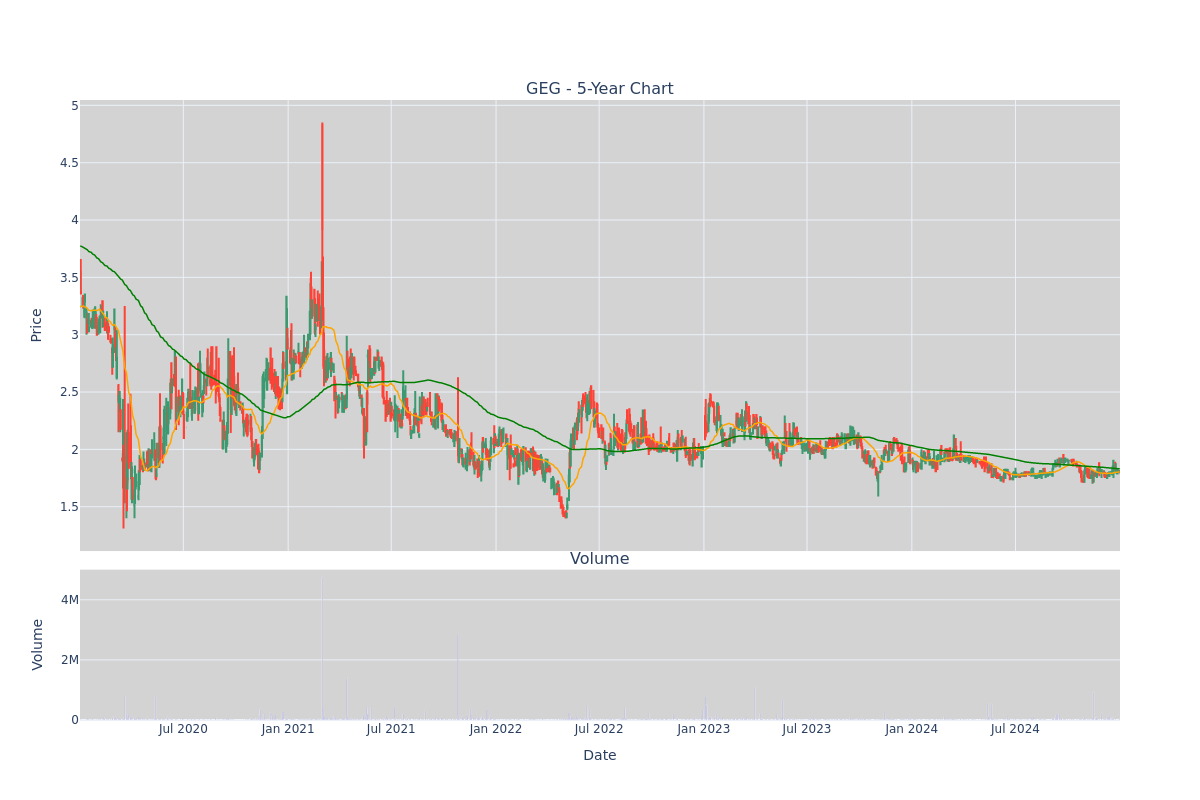Click the price tick label '4.5'
This screenshot has height=800, width=1200.
[x=68, y=163]
